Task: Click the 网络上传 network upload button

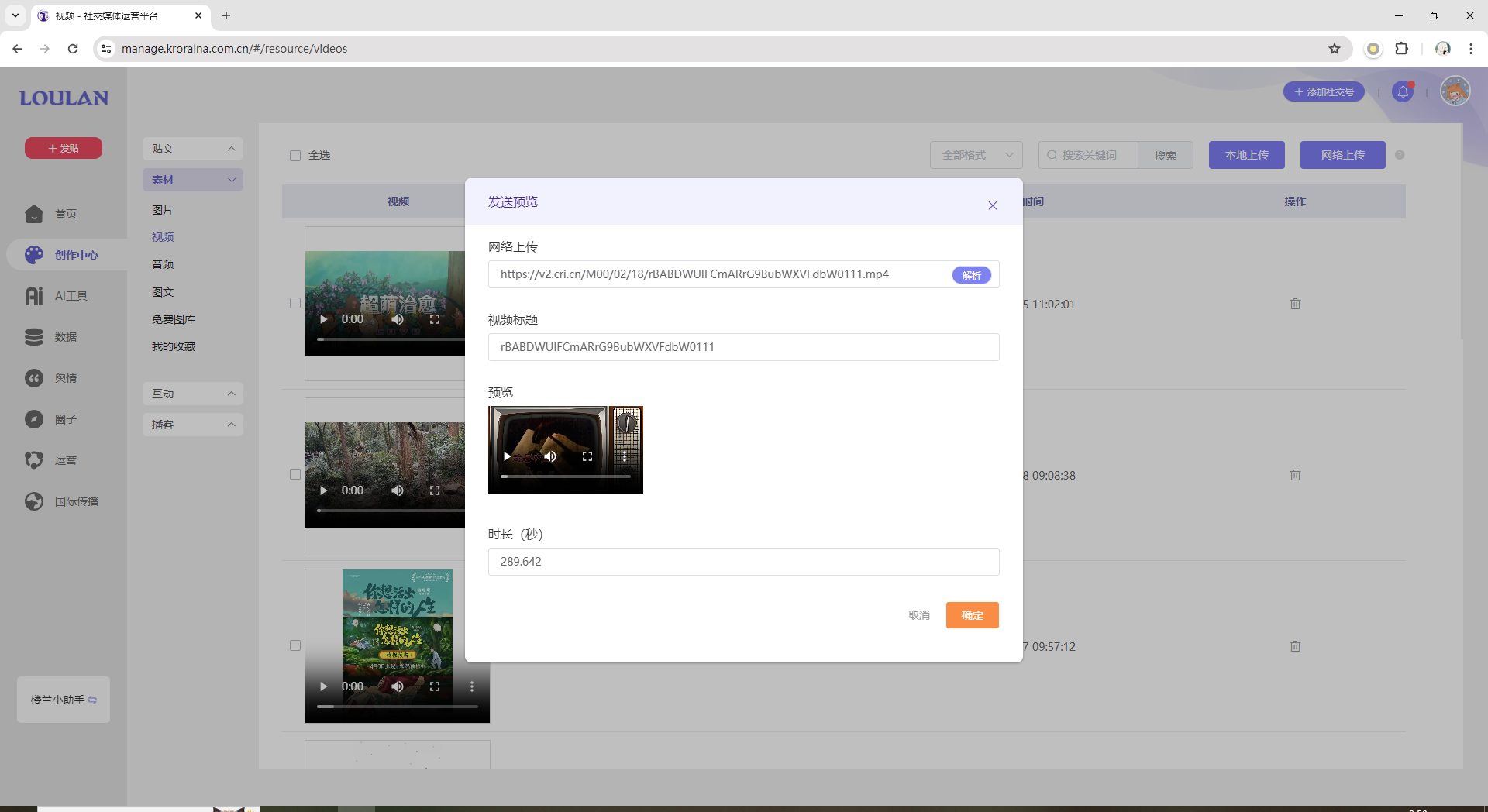Action: 1342,155
